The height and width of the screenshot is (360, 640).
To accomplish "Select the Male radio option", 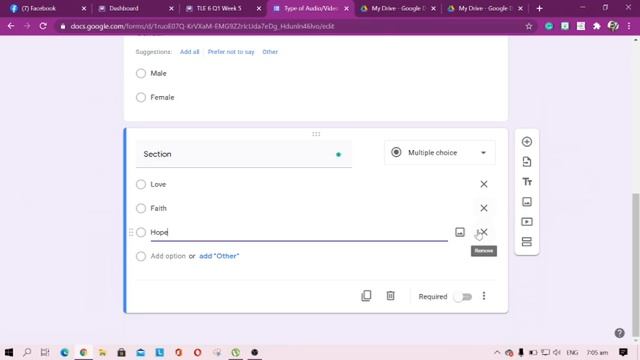I will tap(141, 73).
